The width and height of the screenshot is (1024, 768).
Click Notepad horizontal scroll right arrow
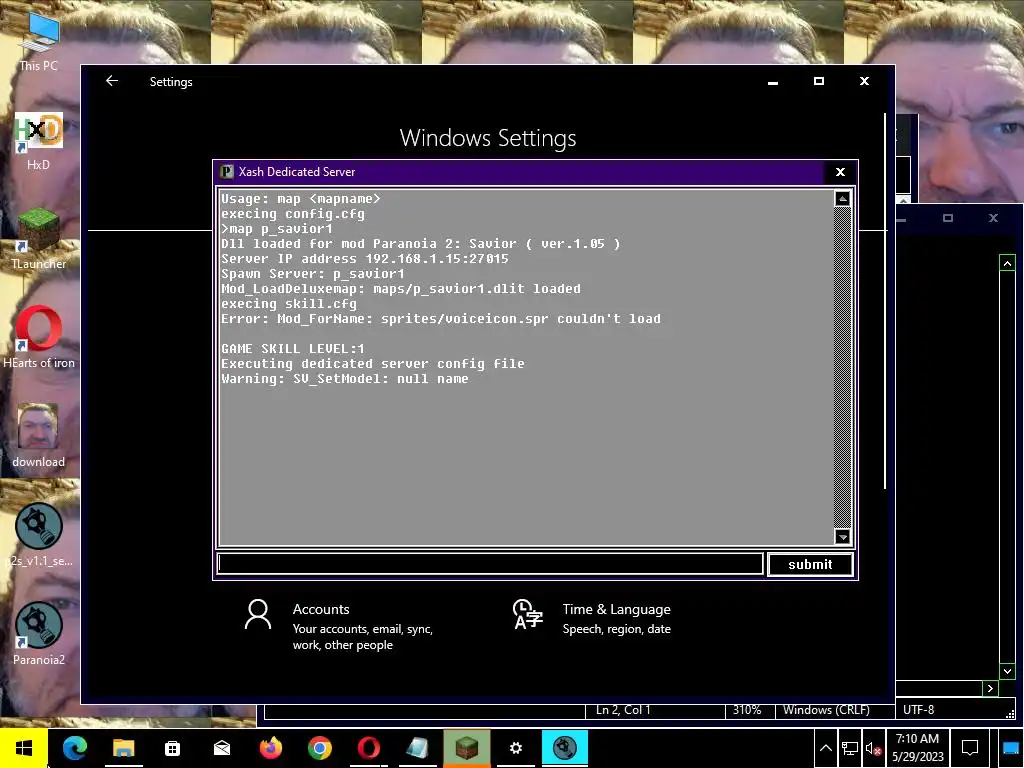click(990, 688)
